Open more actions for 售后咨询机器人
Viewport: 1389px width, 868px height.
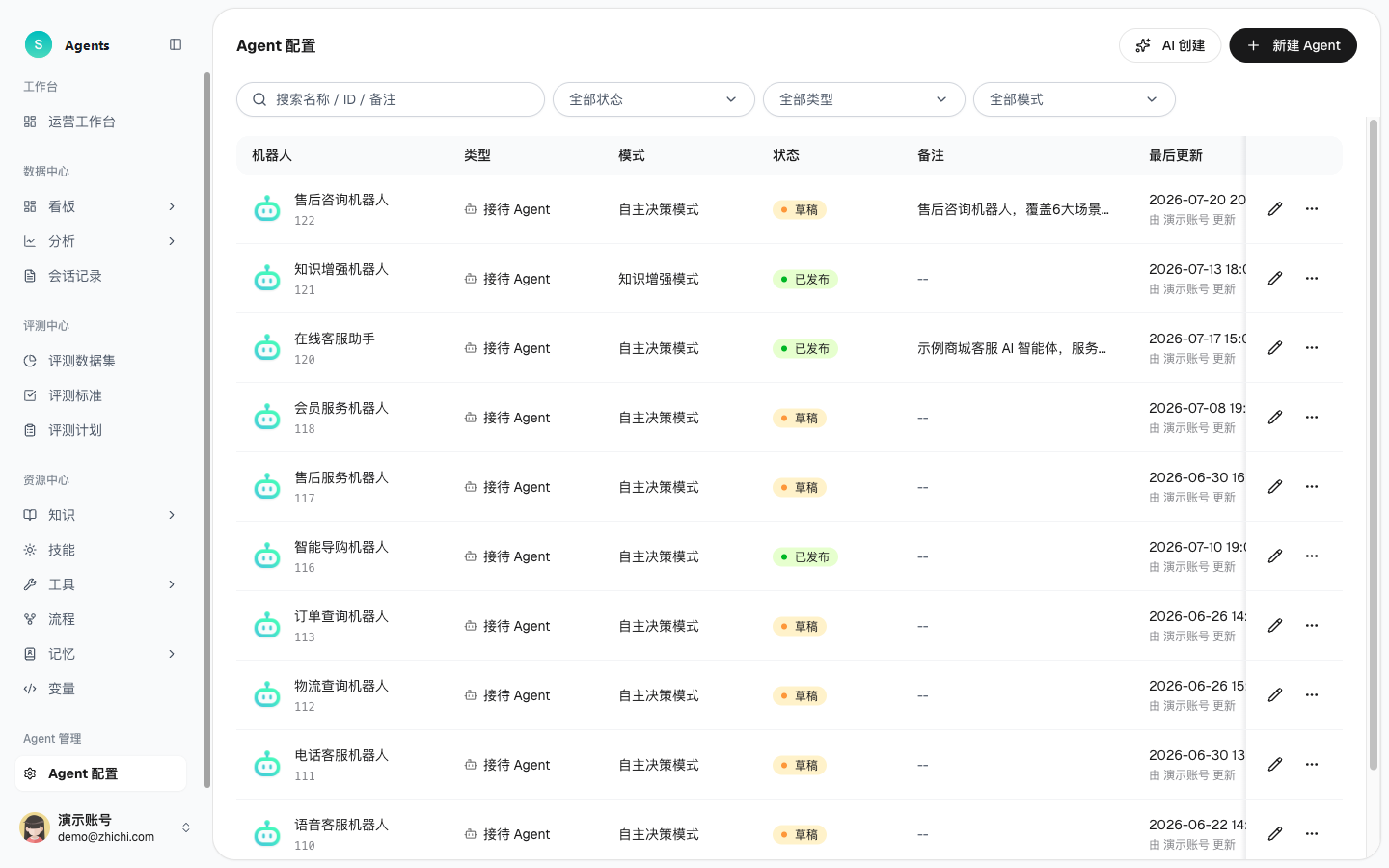(x=1312, y=209)
